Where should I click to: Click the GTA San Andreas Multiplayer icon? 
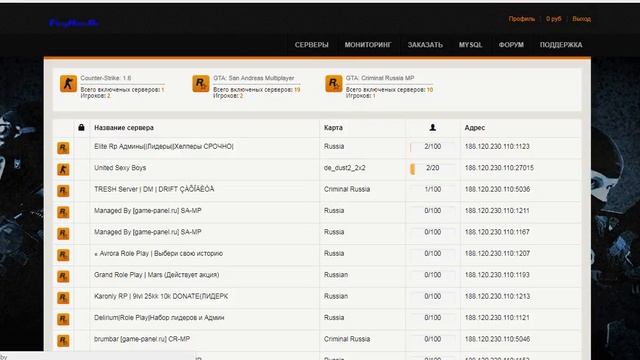pyautogui.click(x=201, y=84)
